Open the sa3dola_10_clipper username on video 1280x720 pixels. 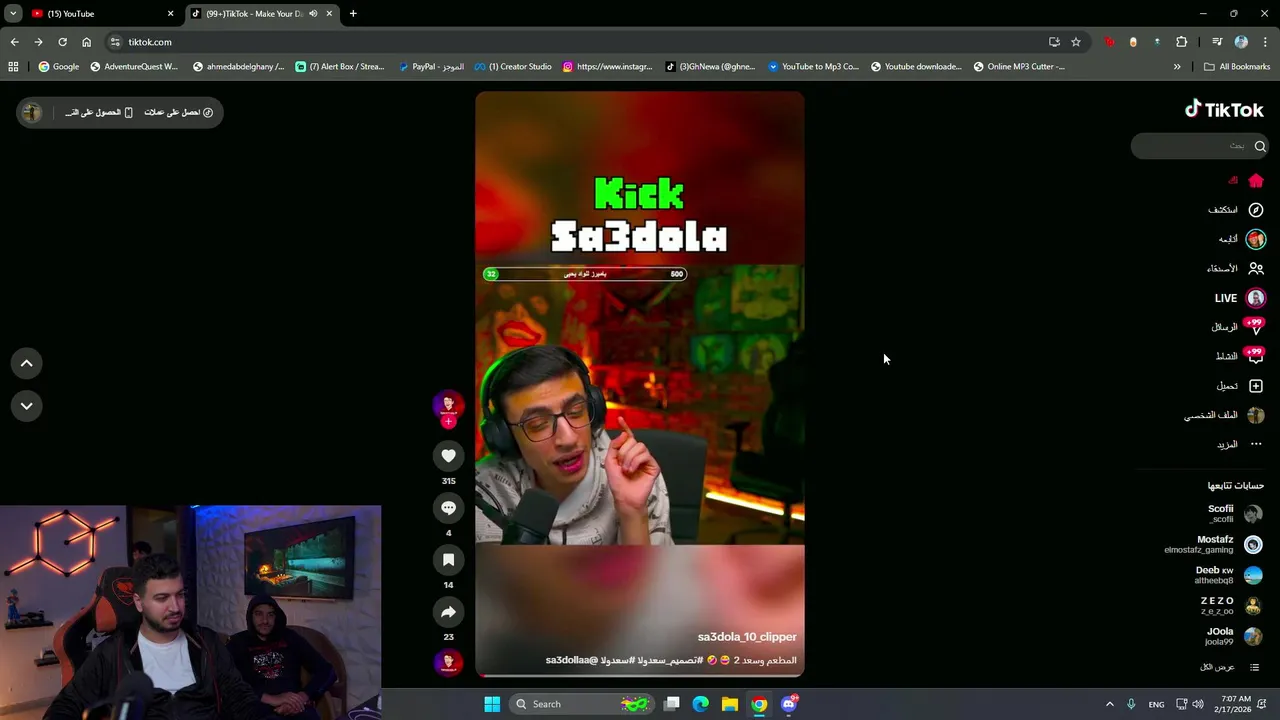coord(747,637)
